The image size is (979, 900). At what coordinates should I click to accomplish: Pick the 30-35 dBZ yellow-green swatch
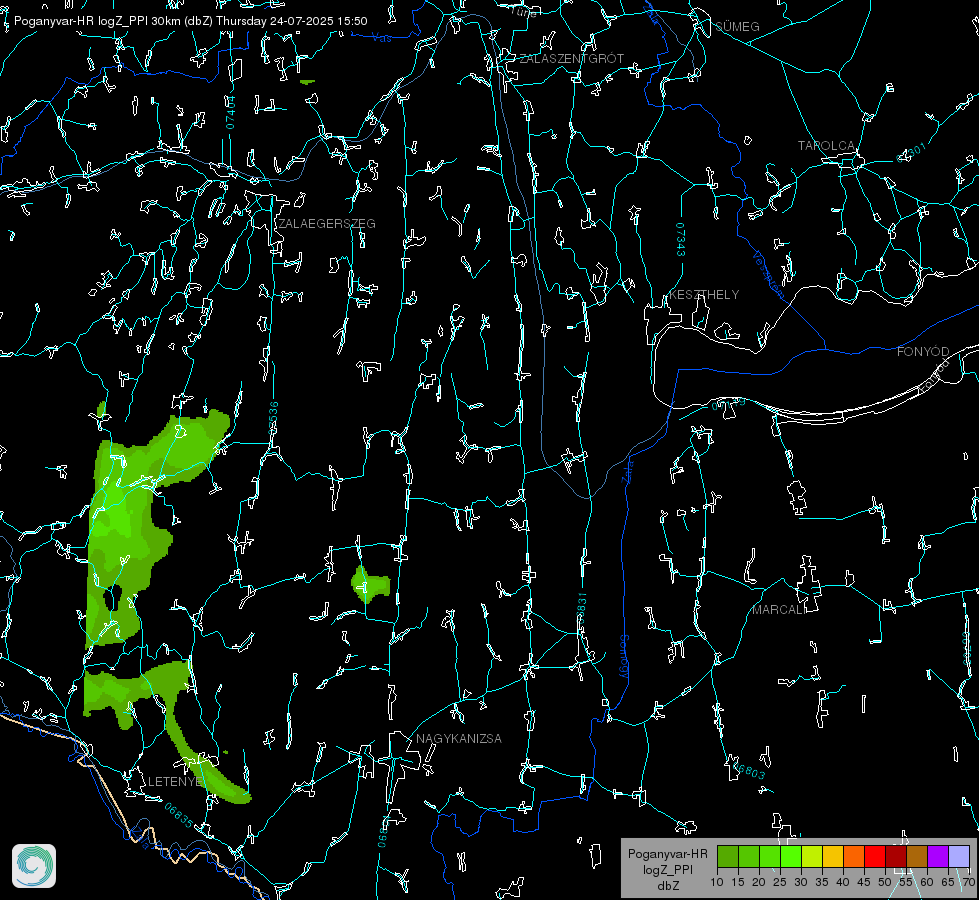tap(812, 856)
